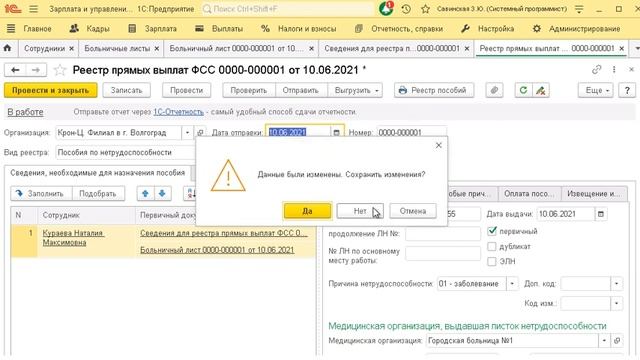Toggle the первичный checkbox
The height and width of the screenshot is (360, 640).
(492, 231)
